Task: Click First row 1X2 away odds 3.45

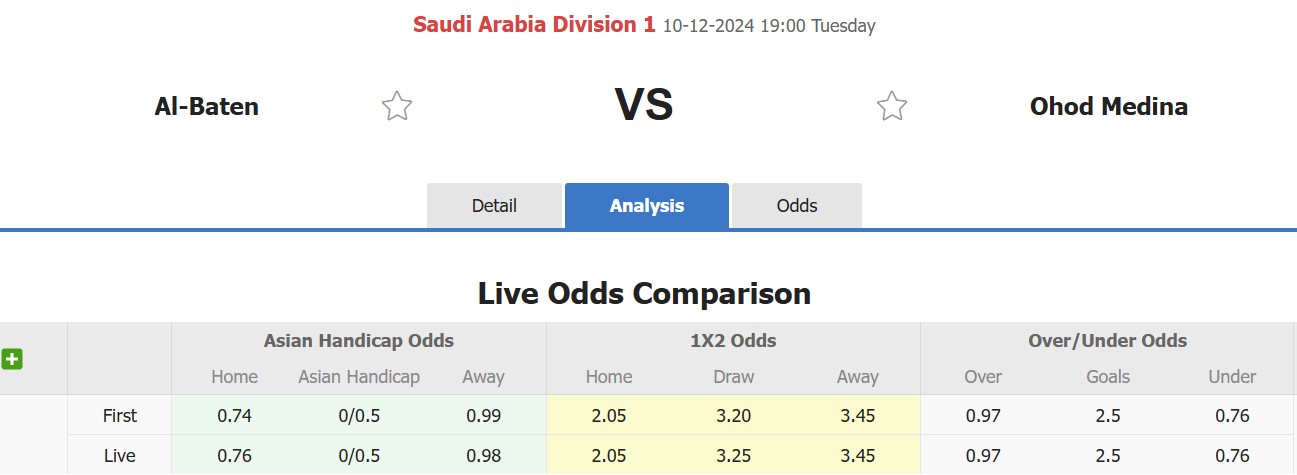Action: pos(858,416)
